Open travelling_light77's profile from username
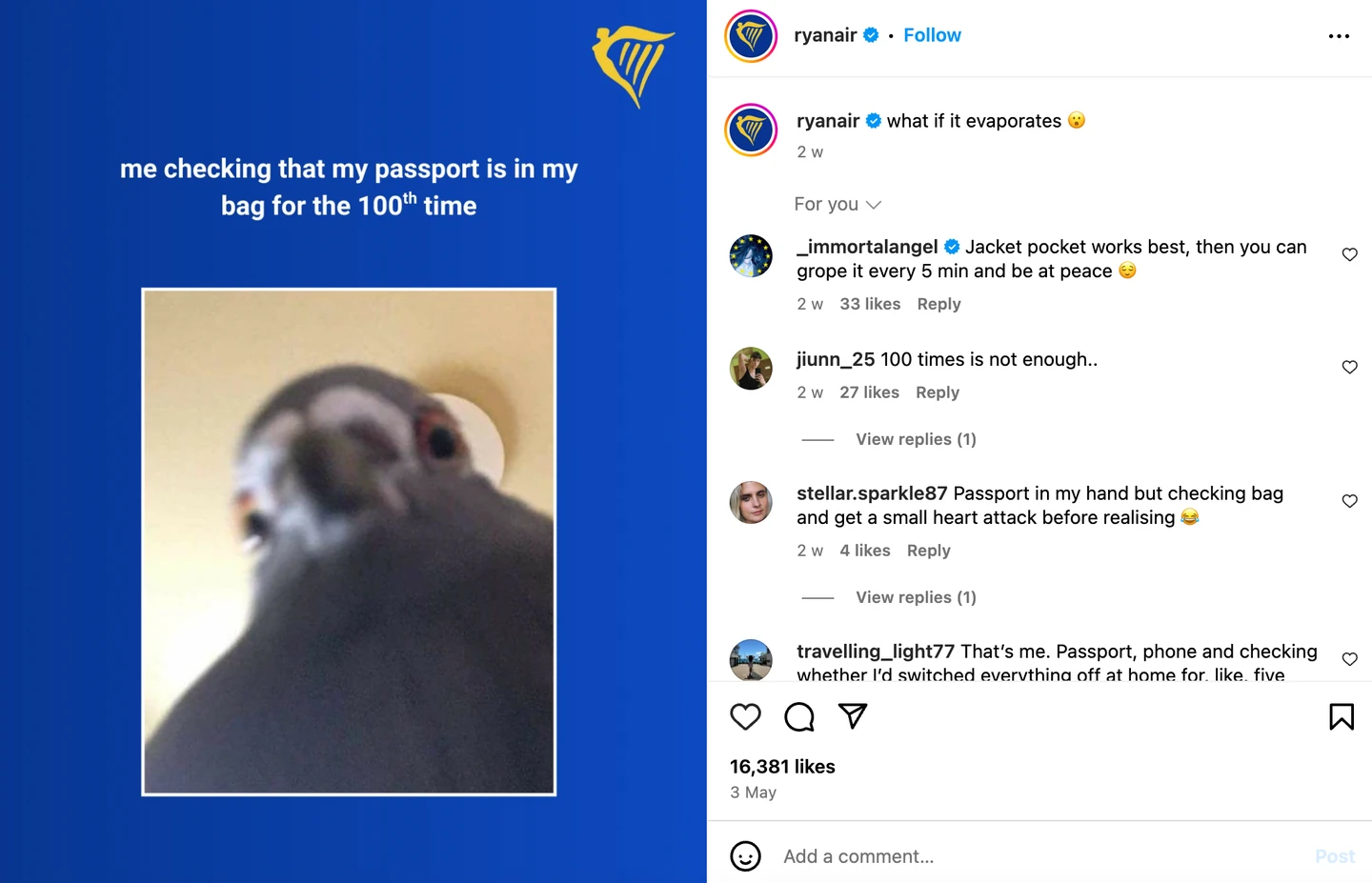The height and width of the screenshot is (883, 1372). coord(876,652)
